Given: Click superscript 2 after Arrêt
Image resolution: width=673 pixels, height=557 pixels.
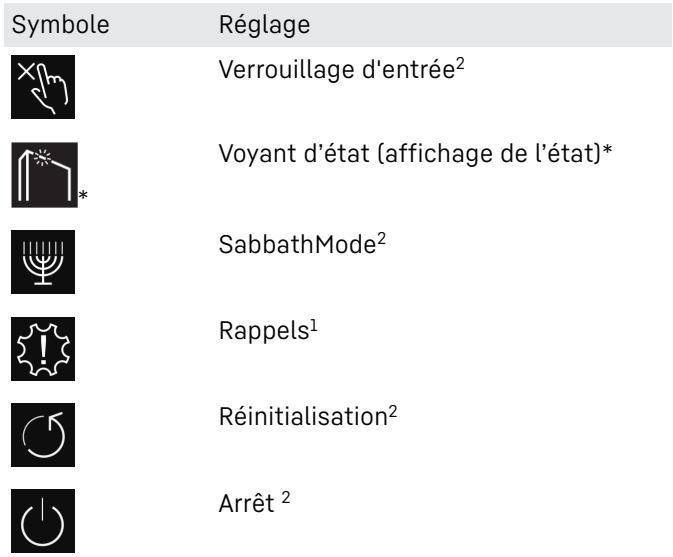Looking at the screenshot, I should coord(286,498).
